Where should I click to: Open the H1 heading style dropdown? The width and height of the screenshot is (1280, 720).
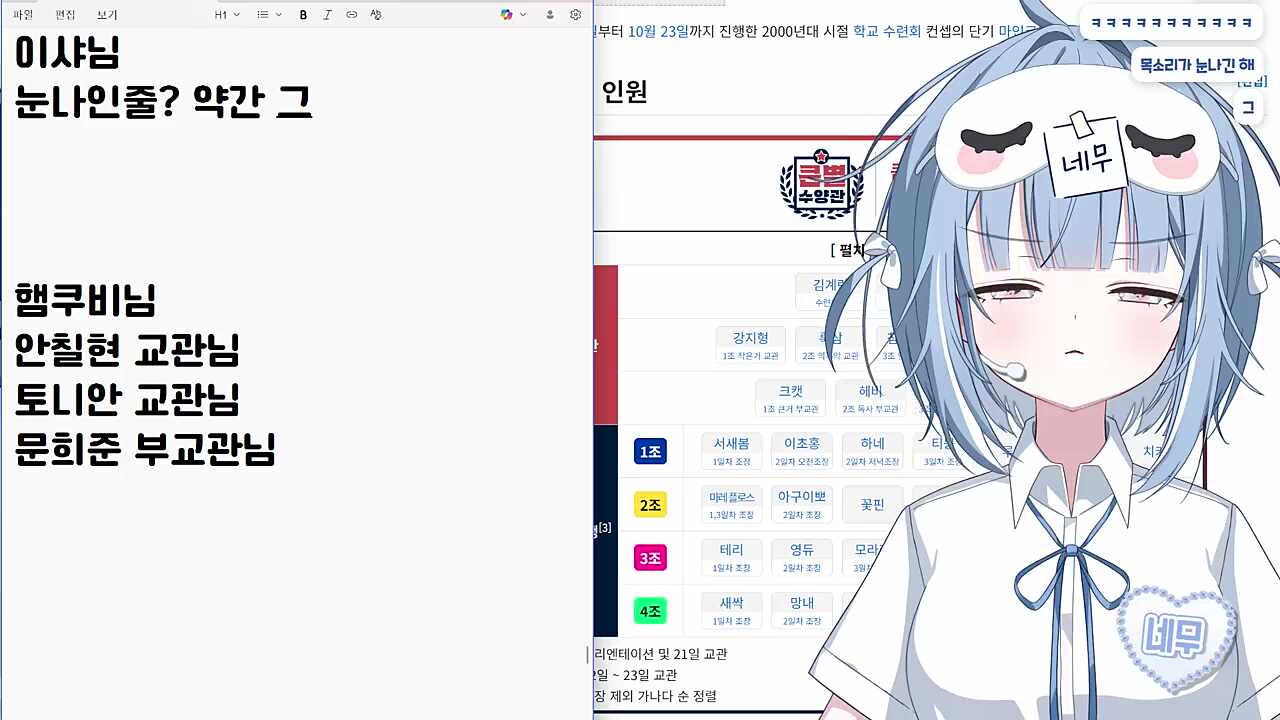pos(224,14)
